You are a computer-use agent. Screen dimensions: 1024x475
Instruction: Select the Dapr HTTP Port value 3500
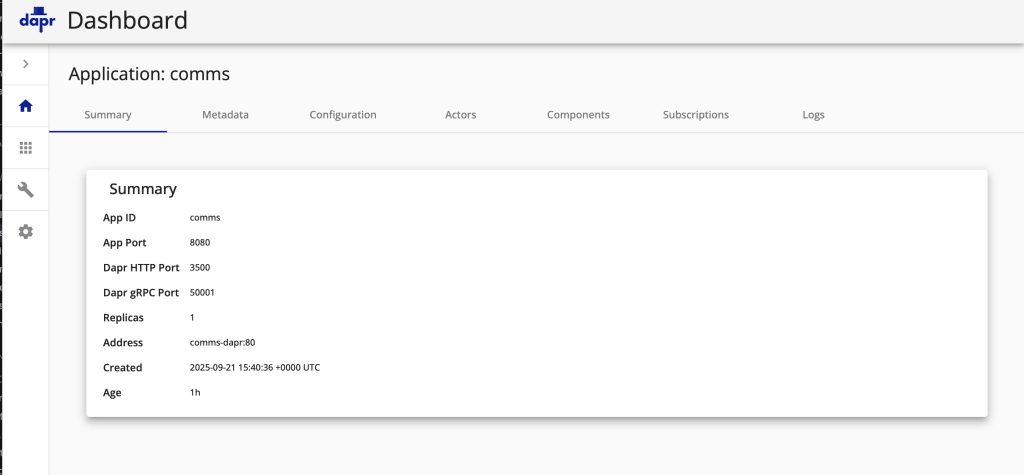click(200, 267)
